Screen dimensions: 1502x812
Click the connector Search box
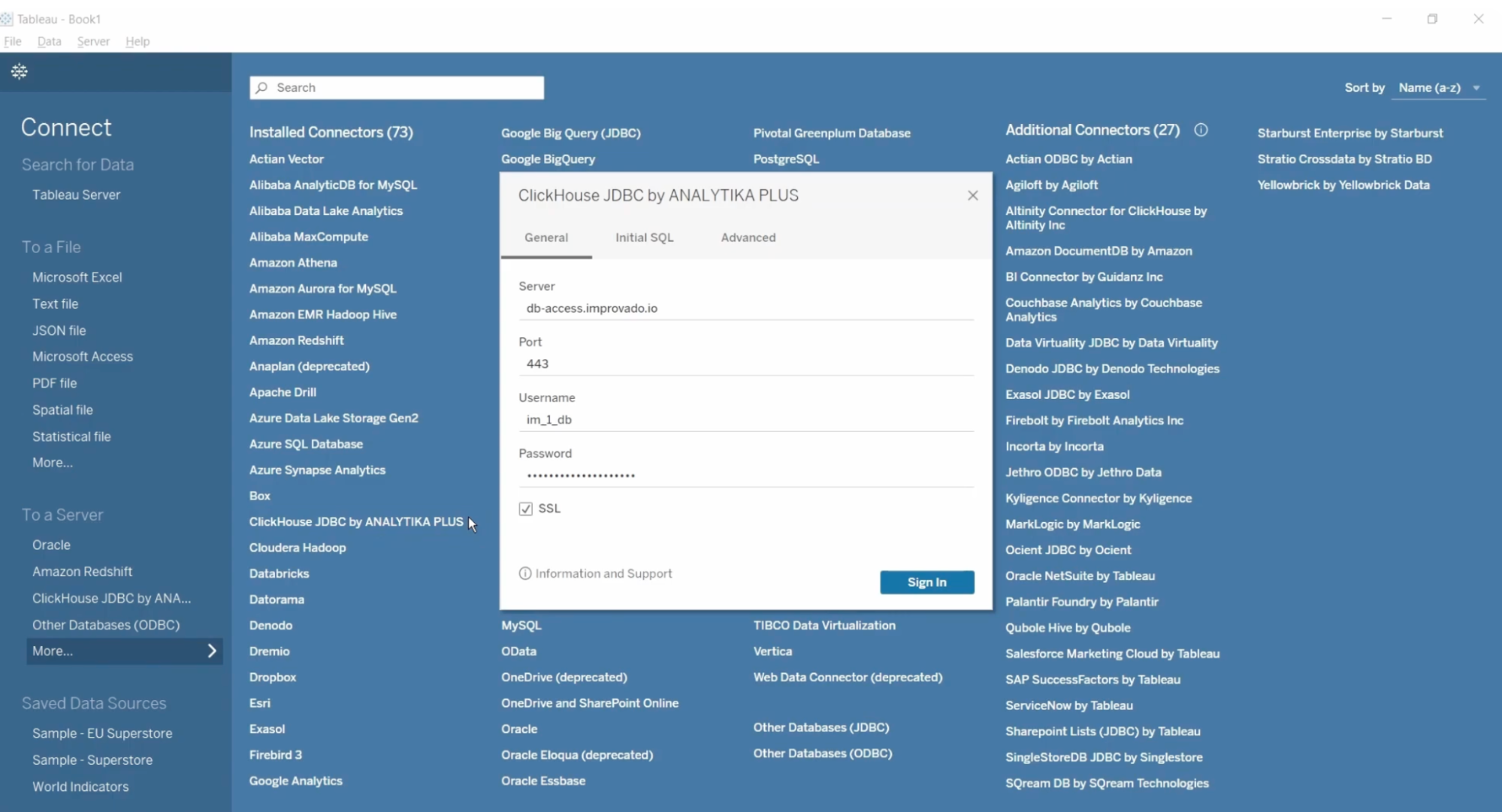click(406, 88)
